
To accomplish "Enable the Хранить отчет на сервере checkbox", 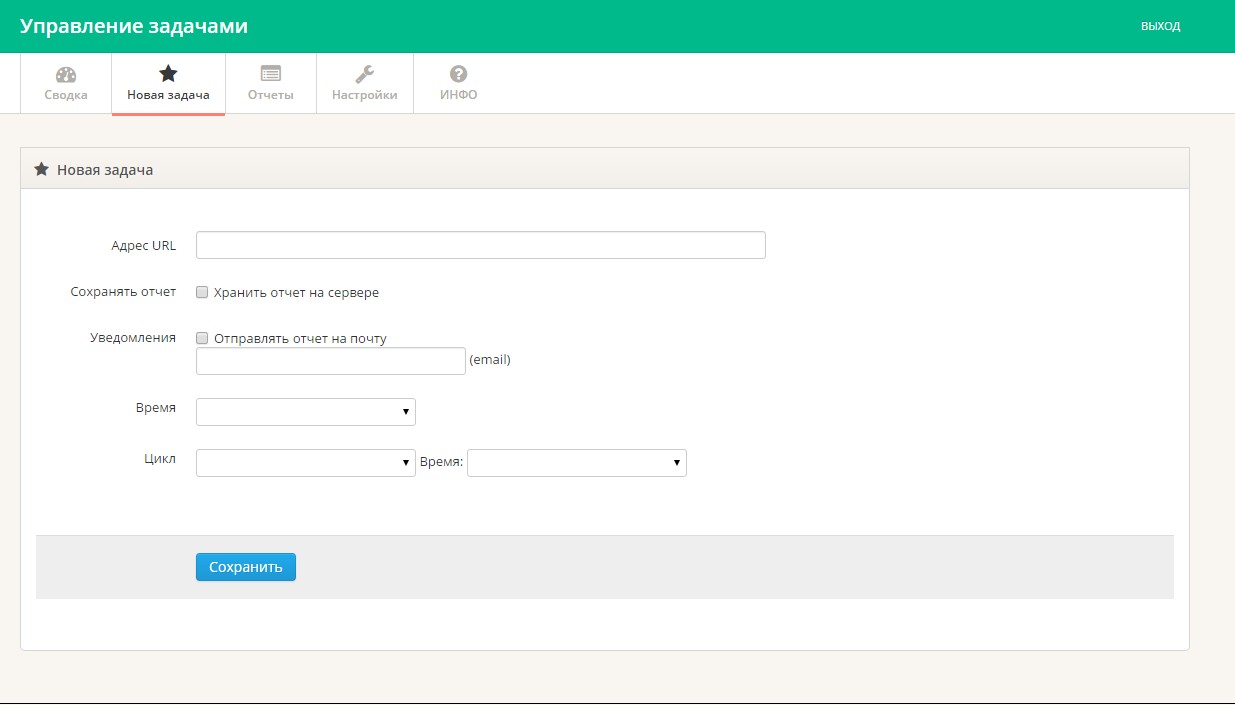I will click(x=202, y=293).
